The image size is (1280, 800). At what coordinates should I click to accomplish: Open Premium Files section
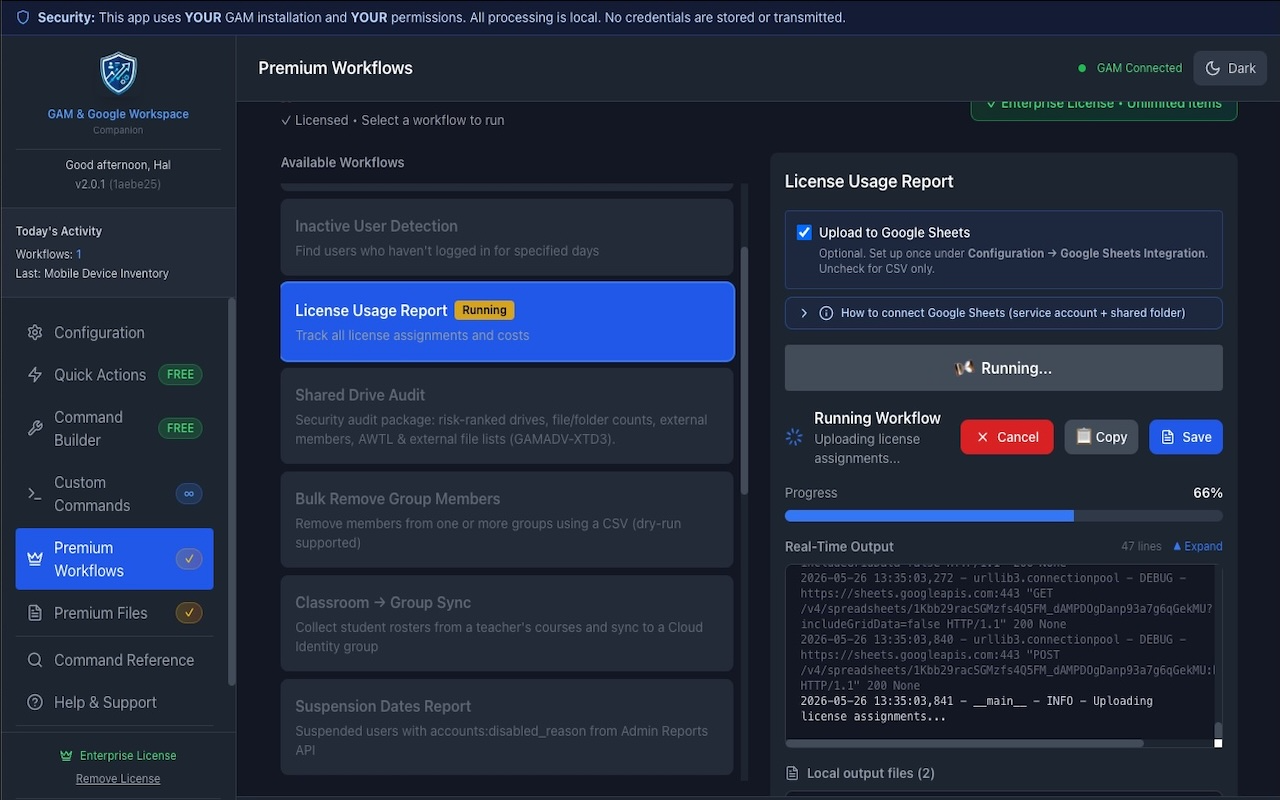point(114,613)
